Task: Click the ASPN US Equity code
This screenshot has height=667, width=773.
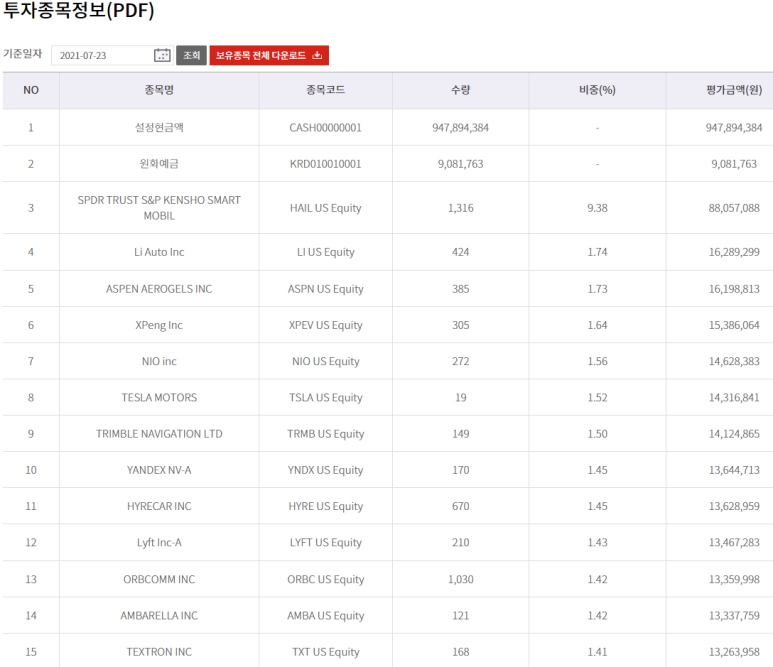Action: (325, 289)
